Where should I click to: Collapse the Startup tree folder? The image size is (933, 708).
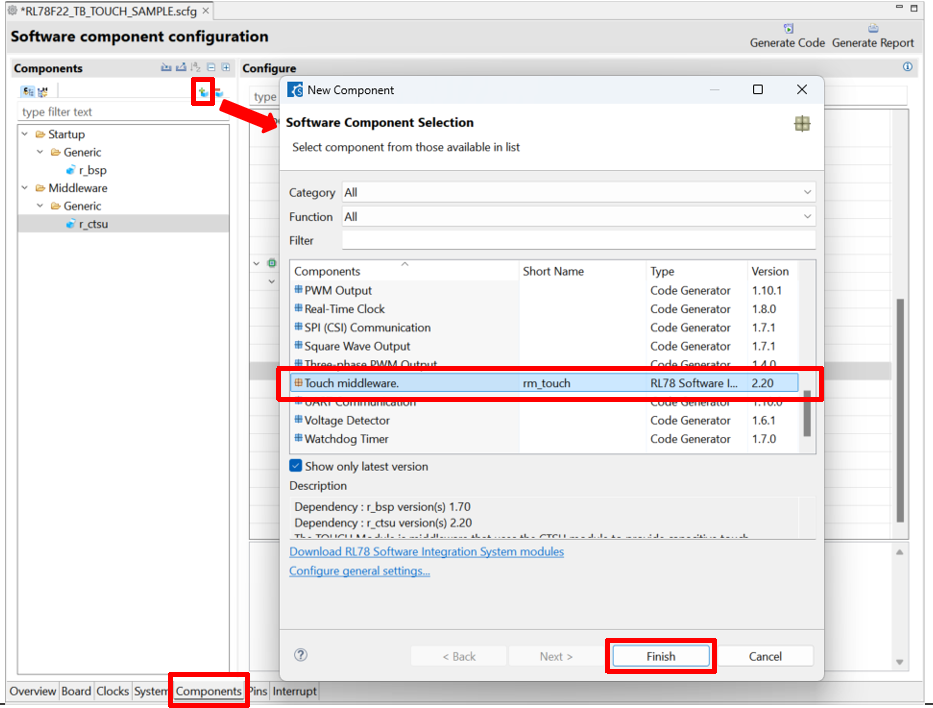click(24, 134)
